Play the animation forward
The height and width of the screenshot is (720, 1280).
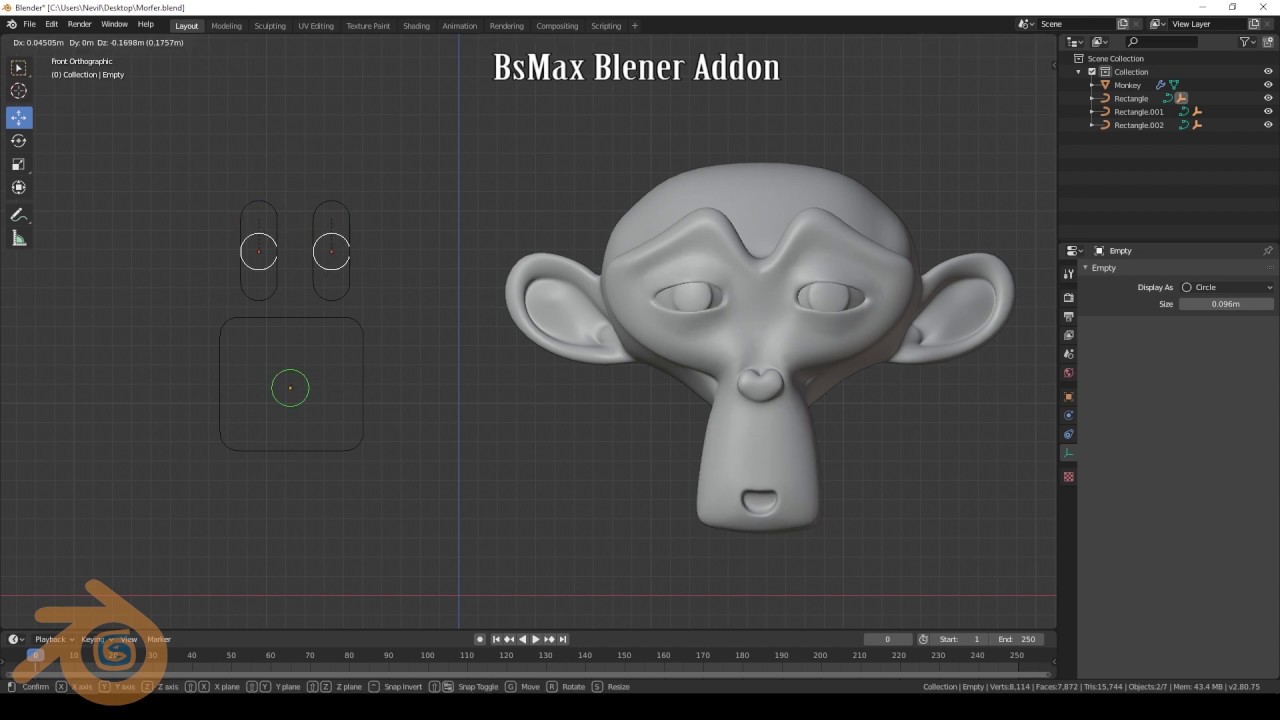coord(535,639)
